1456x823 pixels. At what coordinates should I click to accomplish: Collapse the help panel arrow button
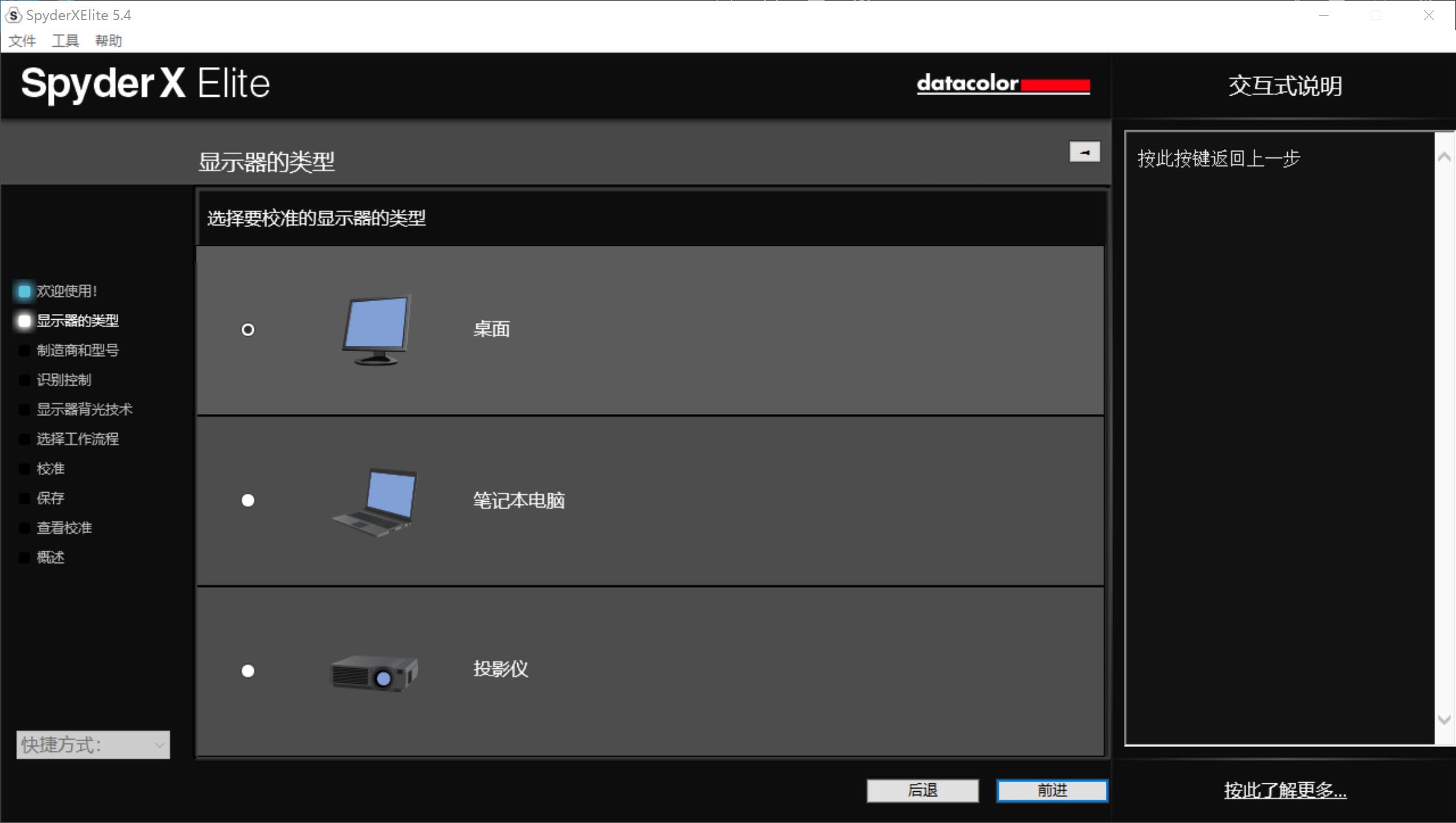pos(1085,152)
